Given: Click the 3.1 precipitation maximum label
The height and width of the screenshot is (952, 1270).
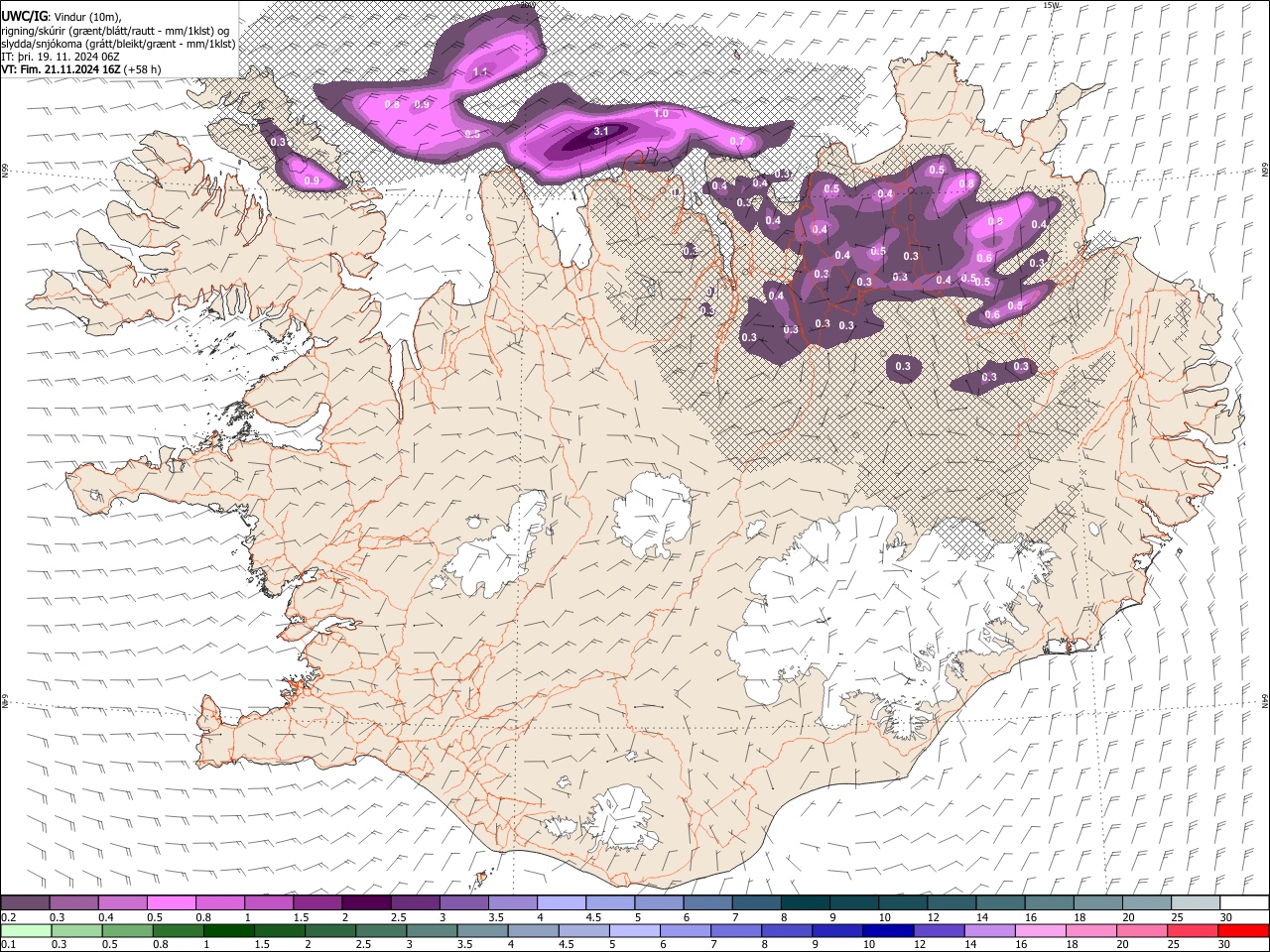Looking at the screenshot, I should tap(600, 131).
